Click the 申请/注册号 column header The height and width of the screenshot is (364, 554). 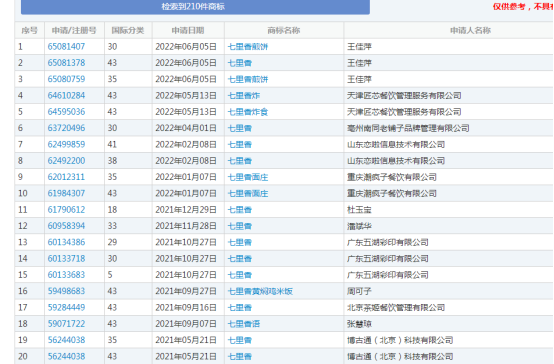tap(74, 30)
